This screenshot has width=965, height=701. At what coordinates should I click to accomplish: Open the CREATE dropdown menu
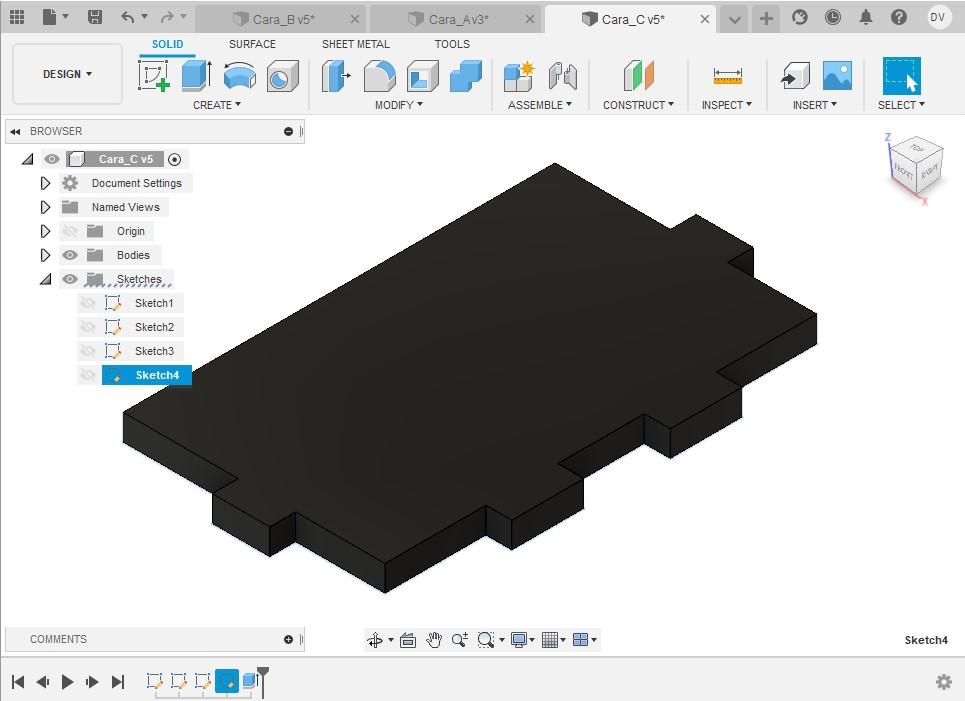pos(217,105)
